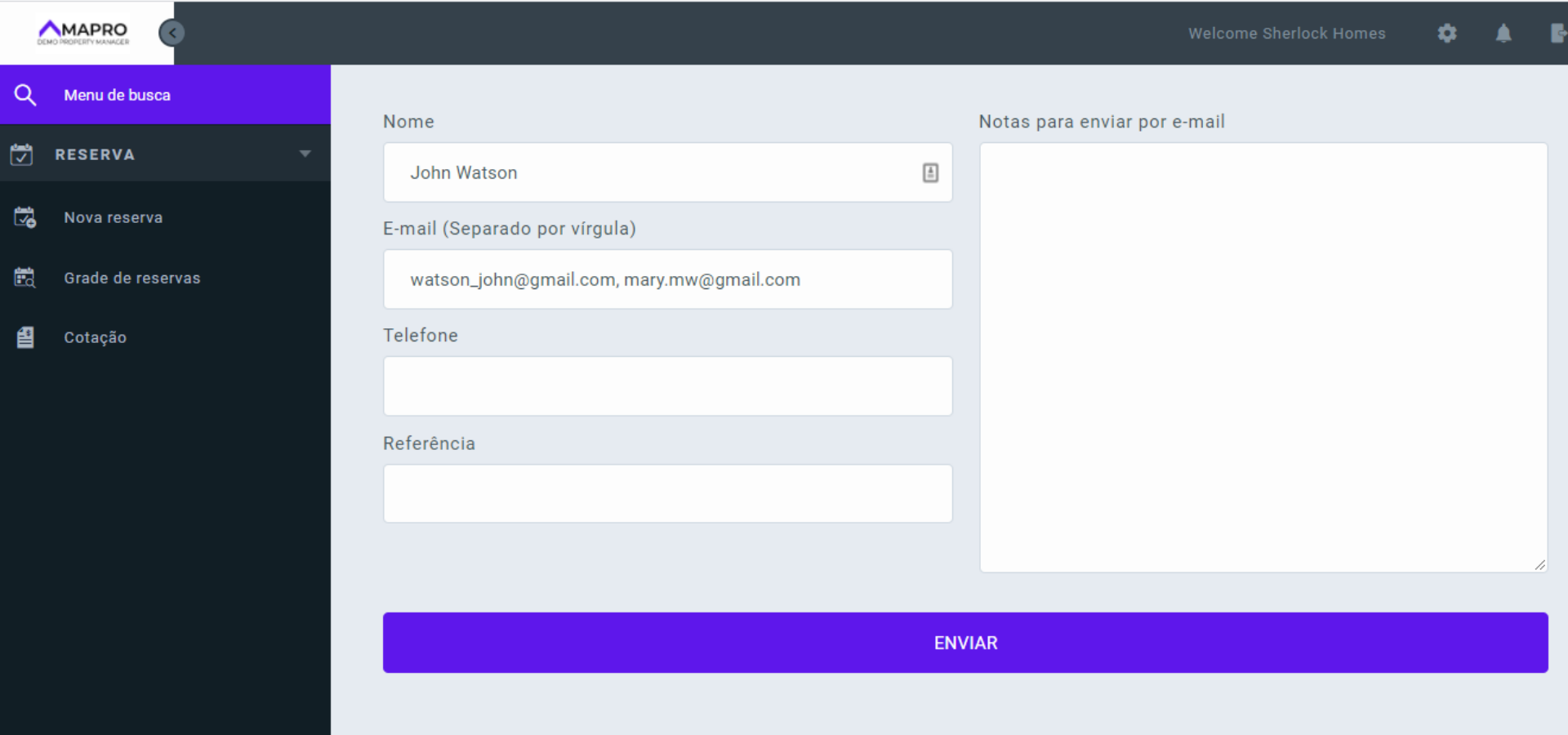Open the Grade de reservas menu entry
The image size is (1568, 735).
(x=131, y=278)
